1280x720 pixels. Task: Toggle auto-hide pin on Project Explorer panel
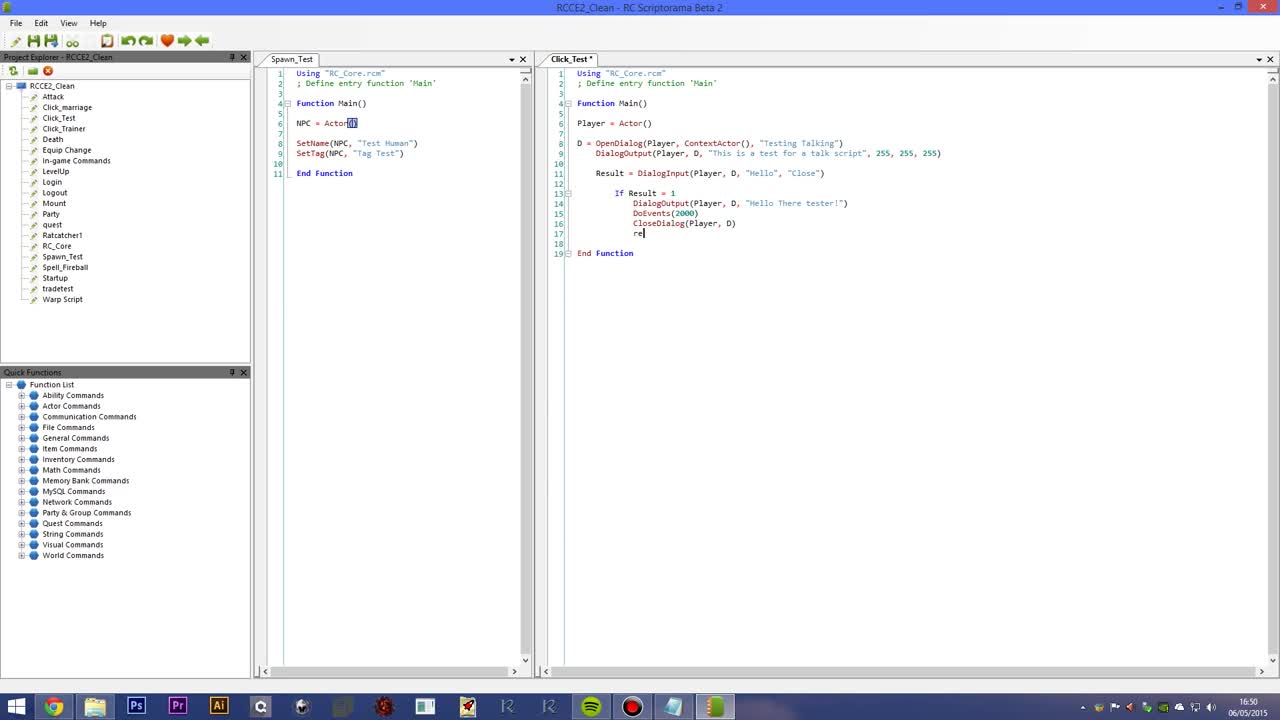click(232, 57)
